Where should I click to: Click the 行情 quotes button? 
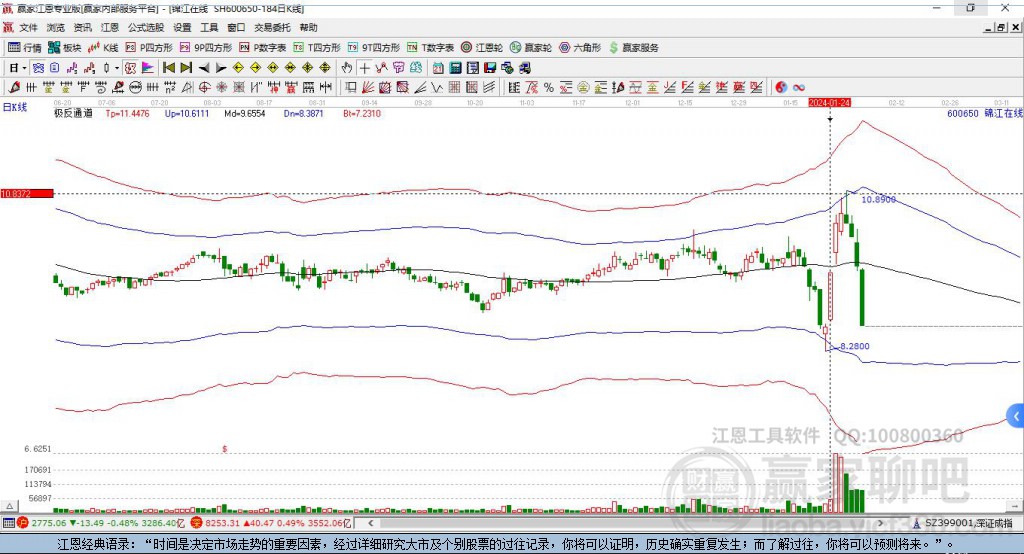(x=24, y=48)
